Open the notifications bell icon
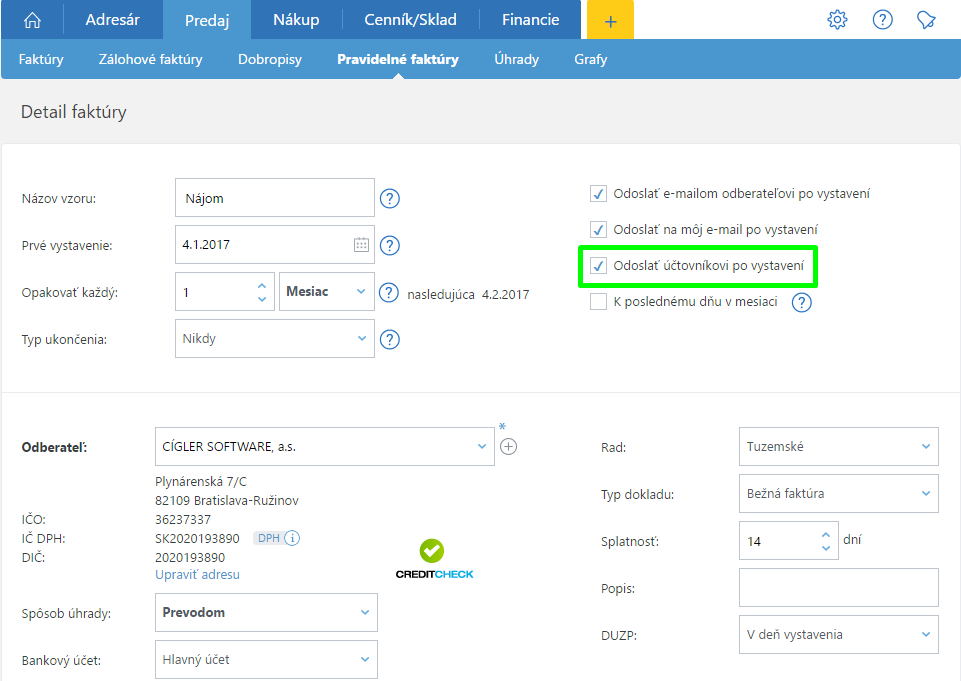The image size is (961, 681). click(x=927, y=20)
